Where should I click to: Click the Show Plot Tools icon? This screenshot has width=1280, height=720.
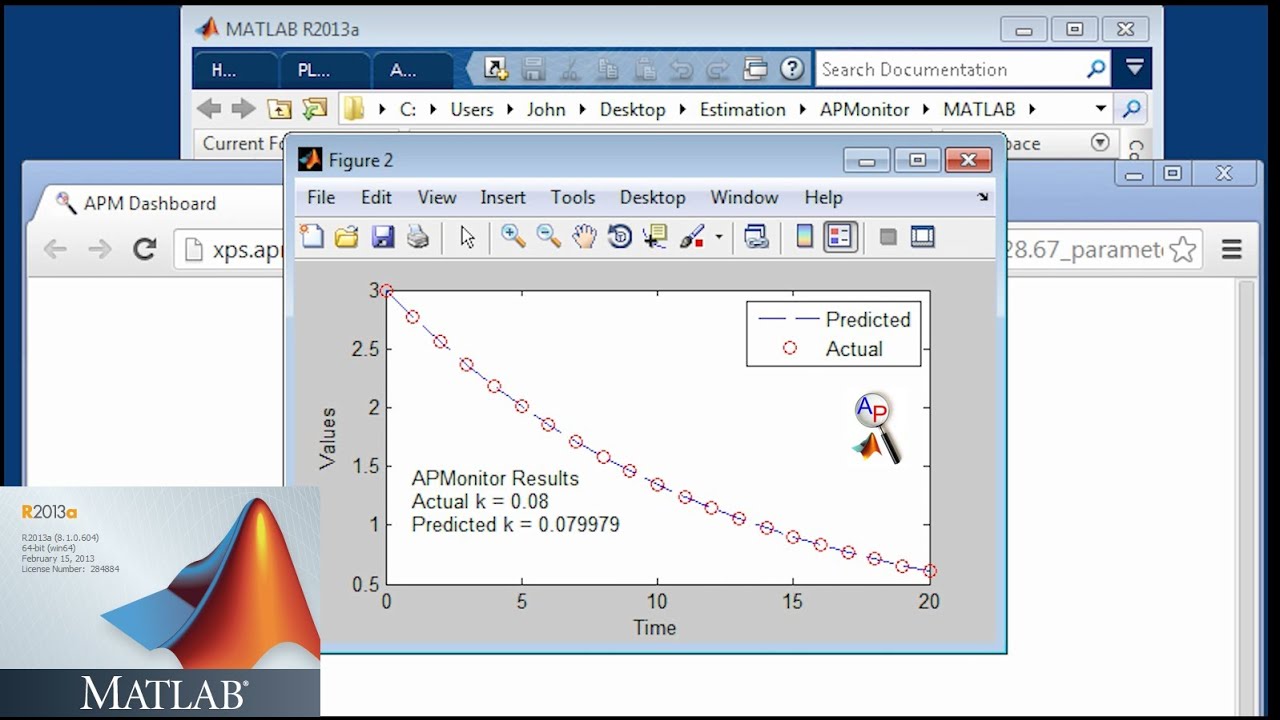tap(922, 237)
